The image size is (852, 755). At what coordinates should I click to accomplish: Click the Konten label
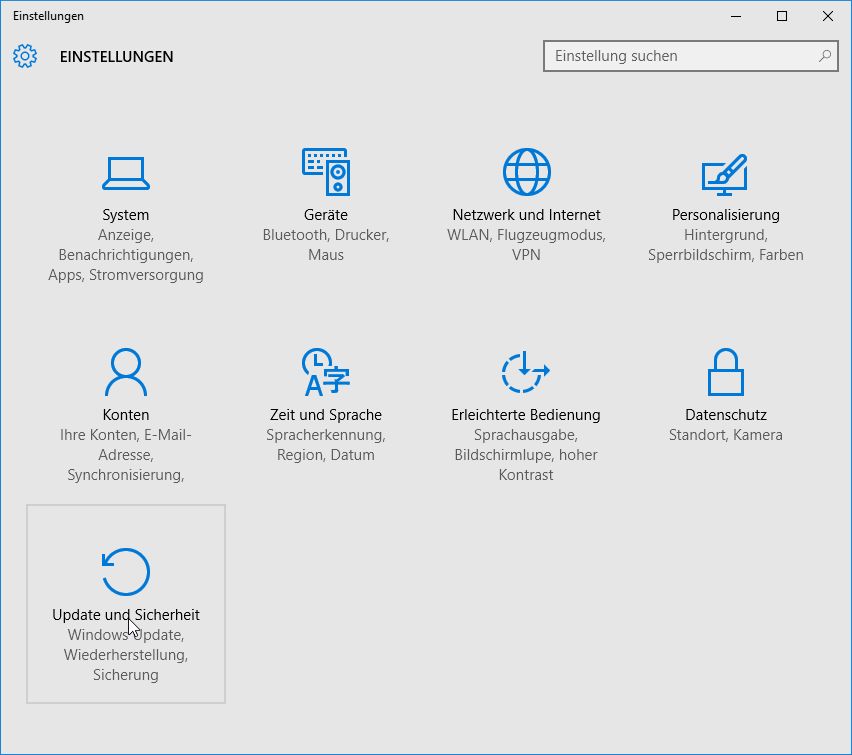pyautogui.click(x=126, y=415)
